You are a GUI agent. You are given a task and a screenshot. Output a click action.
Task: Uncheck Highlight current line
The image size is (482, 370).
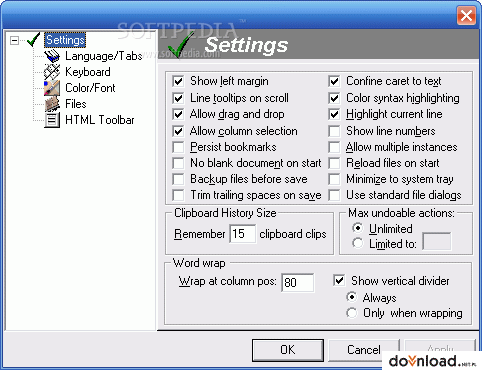(334, 114)
